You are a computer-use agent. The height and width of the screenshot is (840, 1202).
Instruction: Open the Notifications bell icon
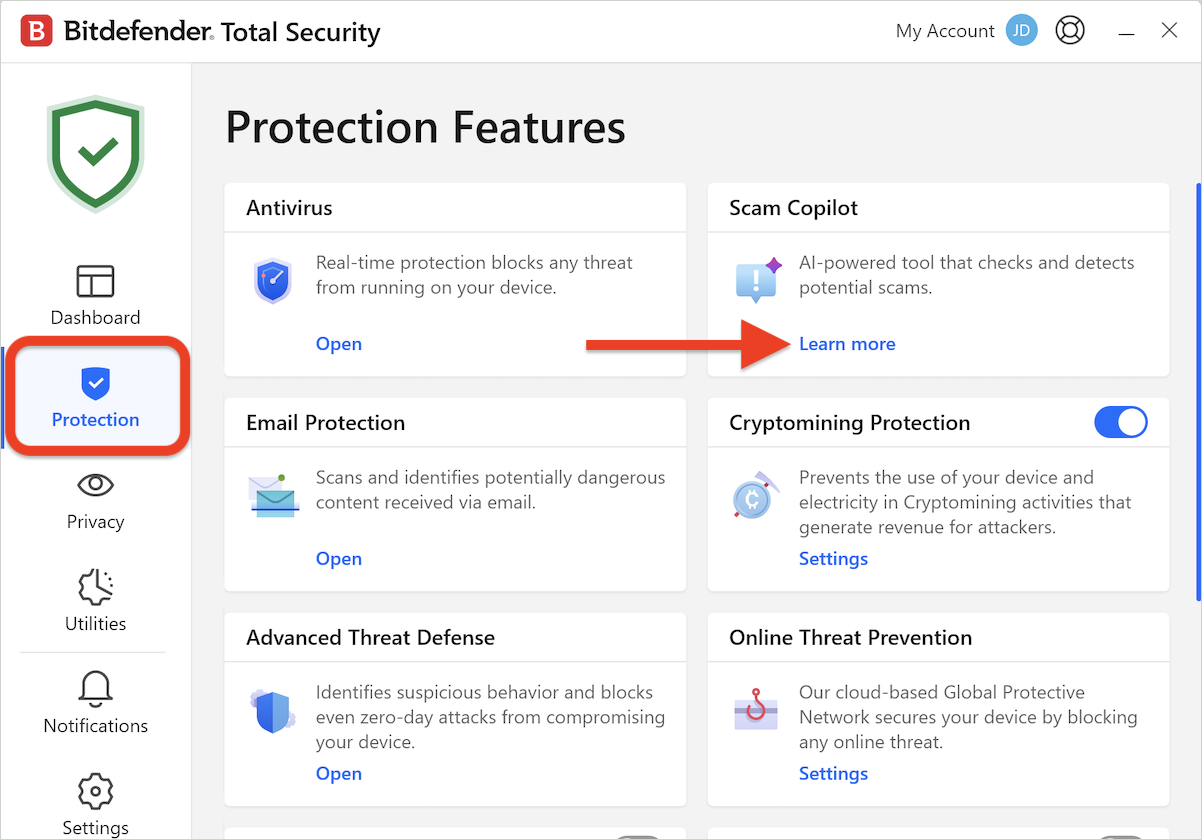pyautogui.click(x=95, y=689)
